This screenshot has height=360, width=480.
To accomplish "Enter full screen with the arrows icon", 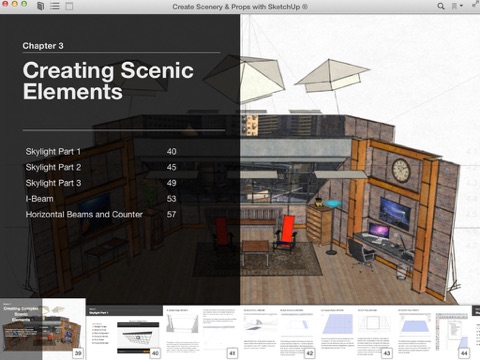I will 476,4.
